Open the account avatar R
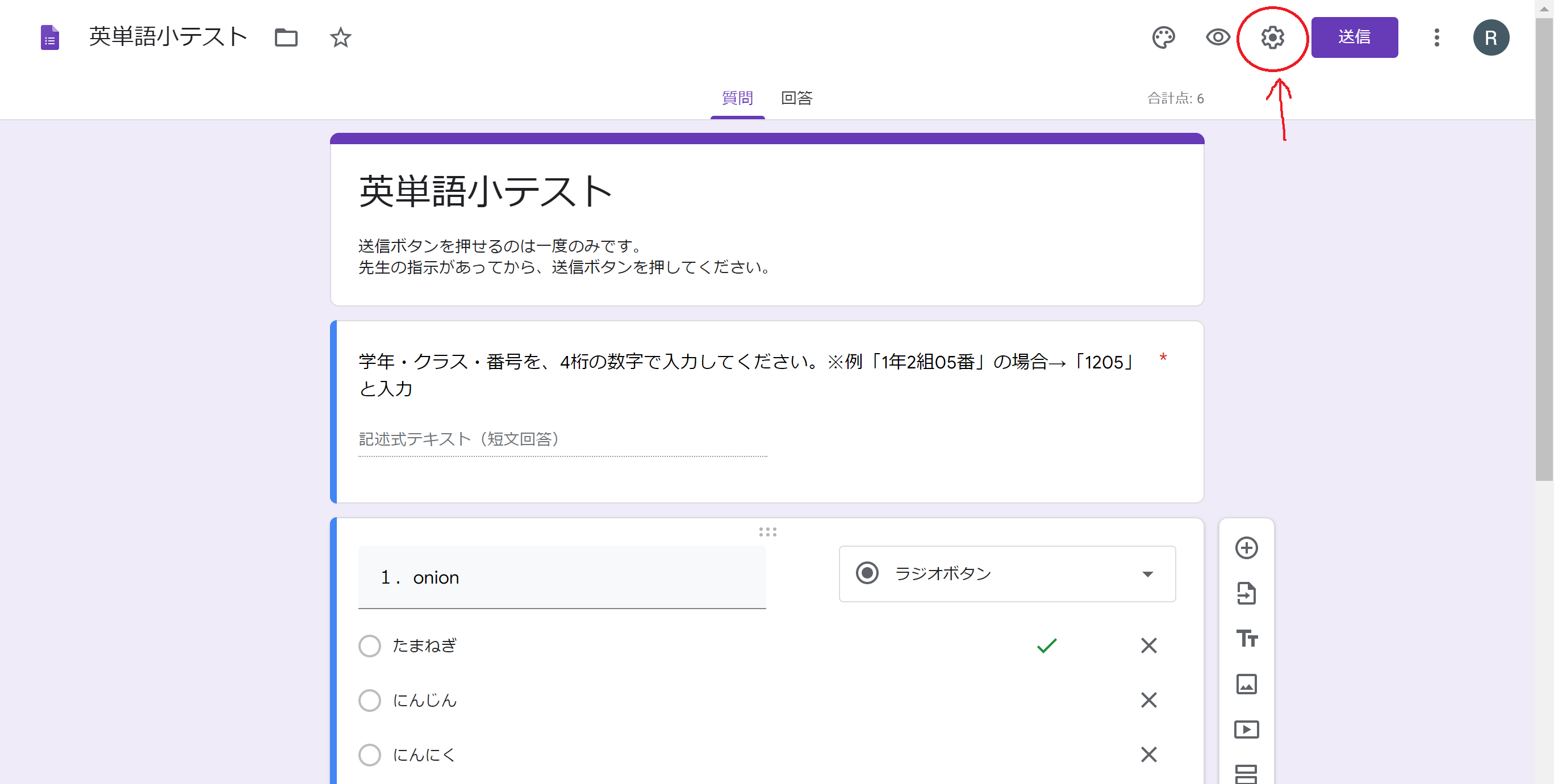Viewport: 1554px width, 784px height. click(x=1490, y=37)
